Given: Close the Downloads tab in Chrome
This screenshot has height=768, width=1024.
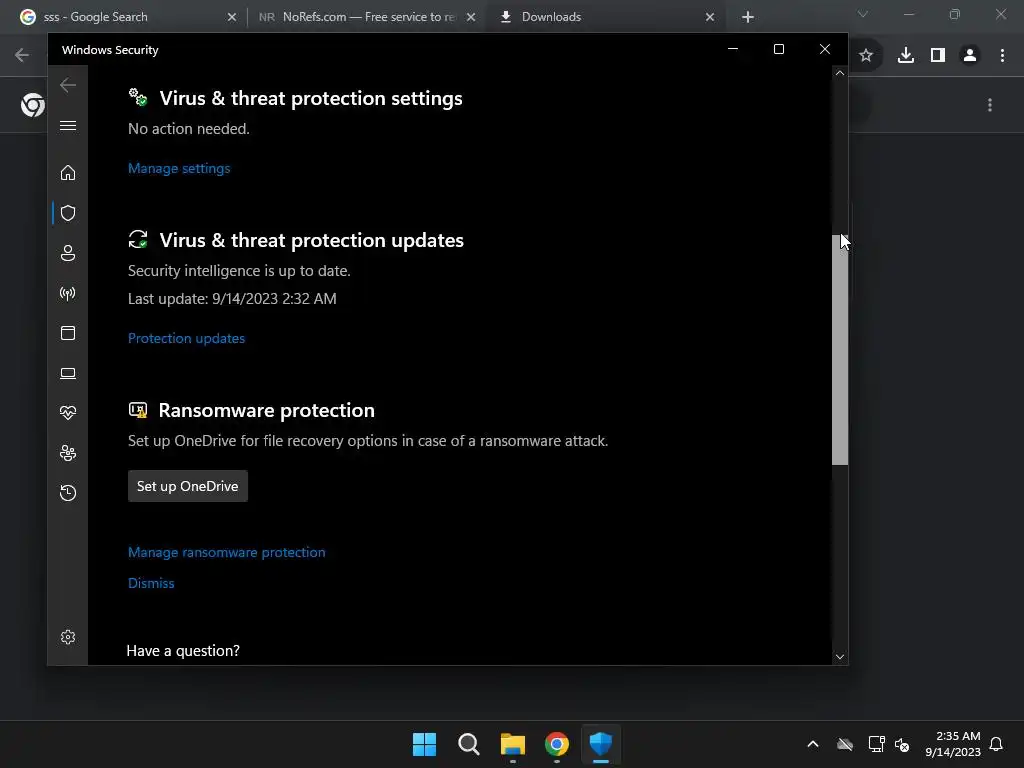Looking at the screenshot, I should pyautogui.click(x=710, y=17).
